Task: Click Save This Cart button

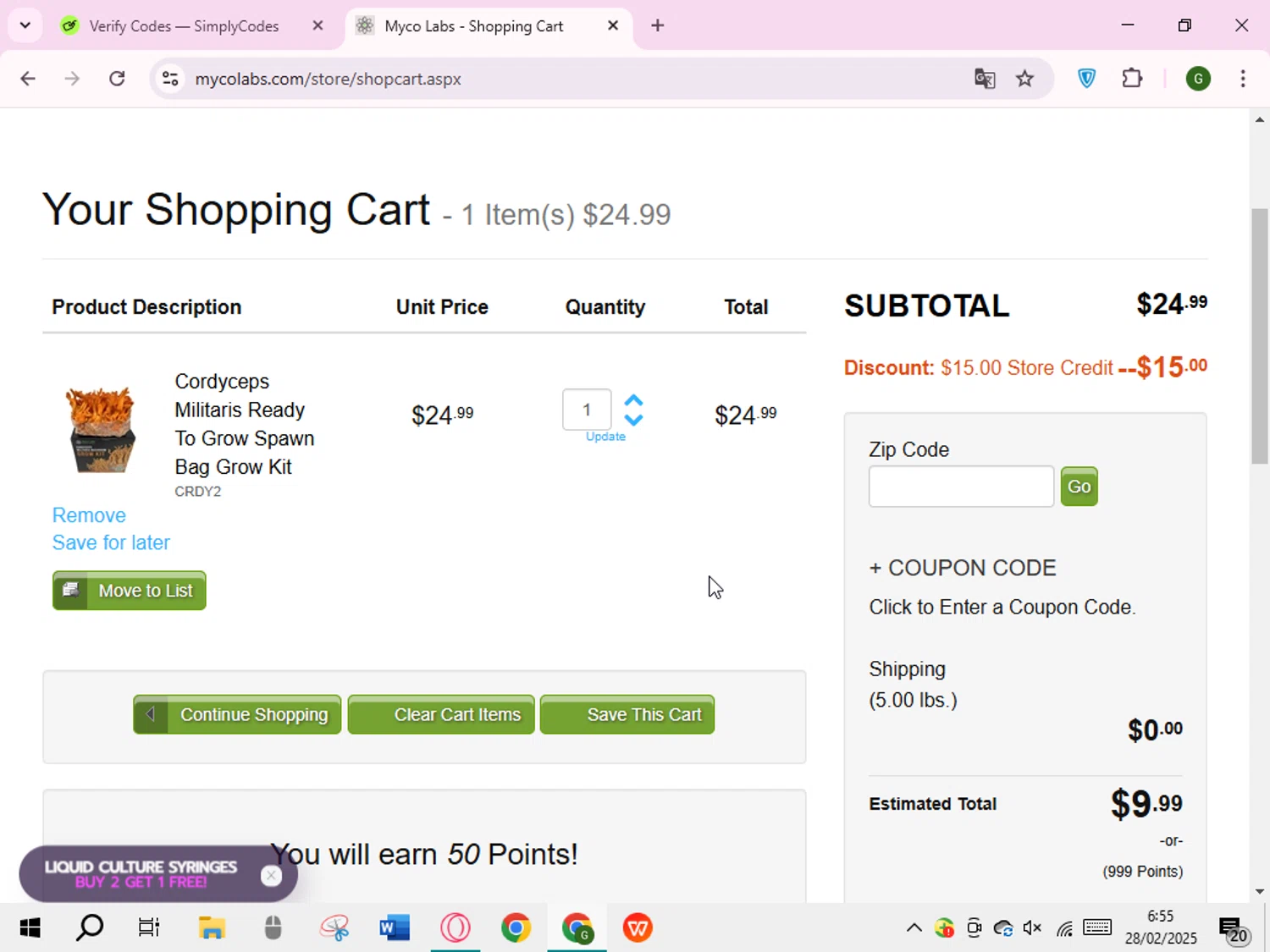Action: tap(627, 715)
